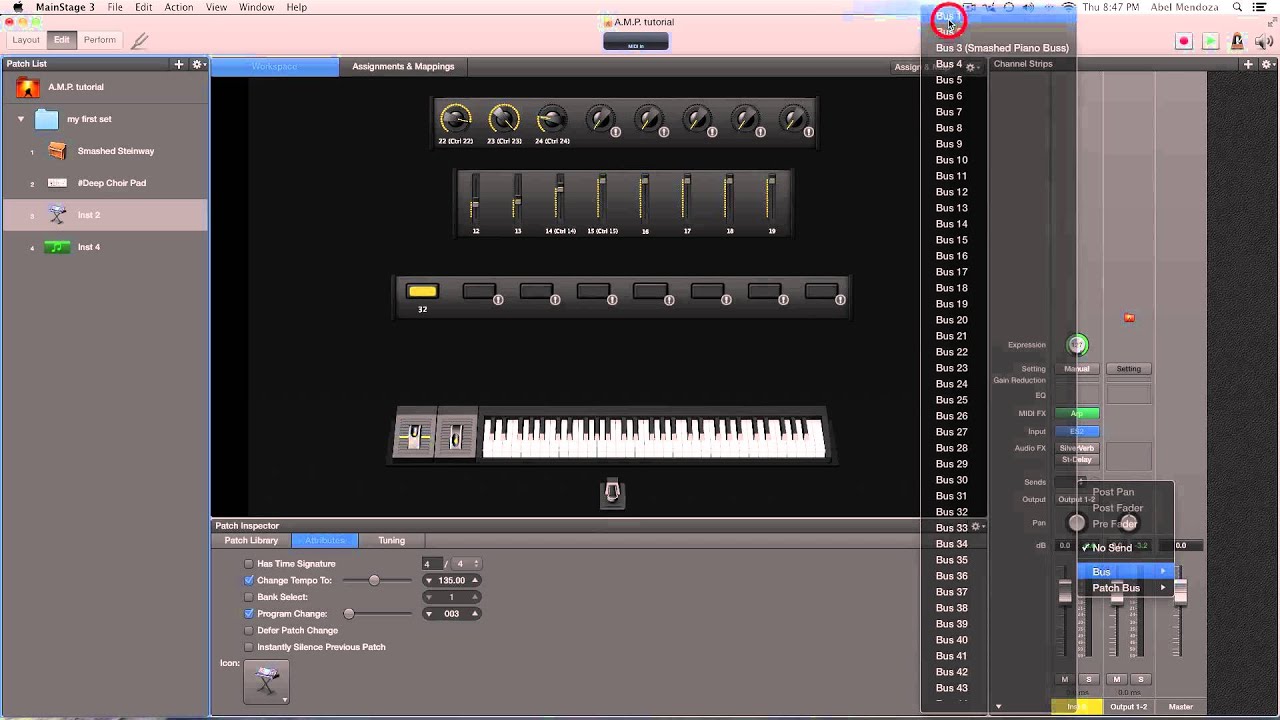Open the patch icon chooser thumbnail
The width and height of the screenshot is (1280, 720).
(266, 682)
